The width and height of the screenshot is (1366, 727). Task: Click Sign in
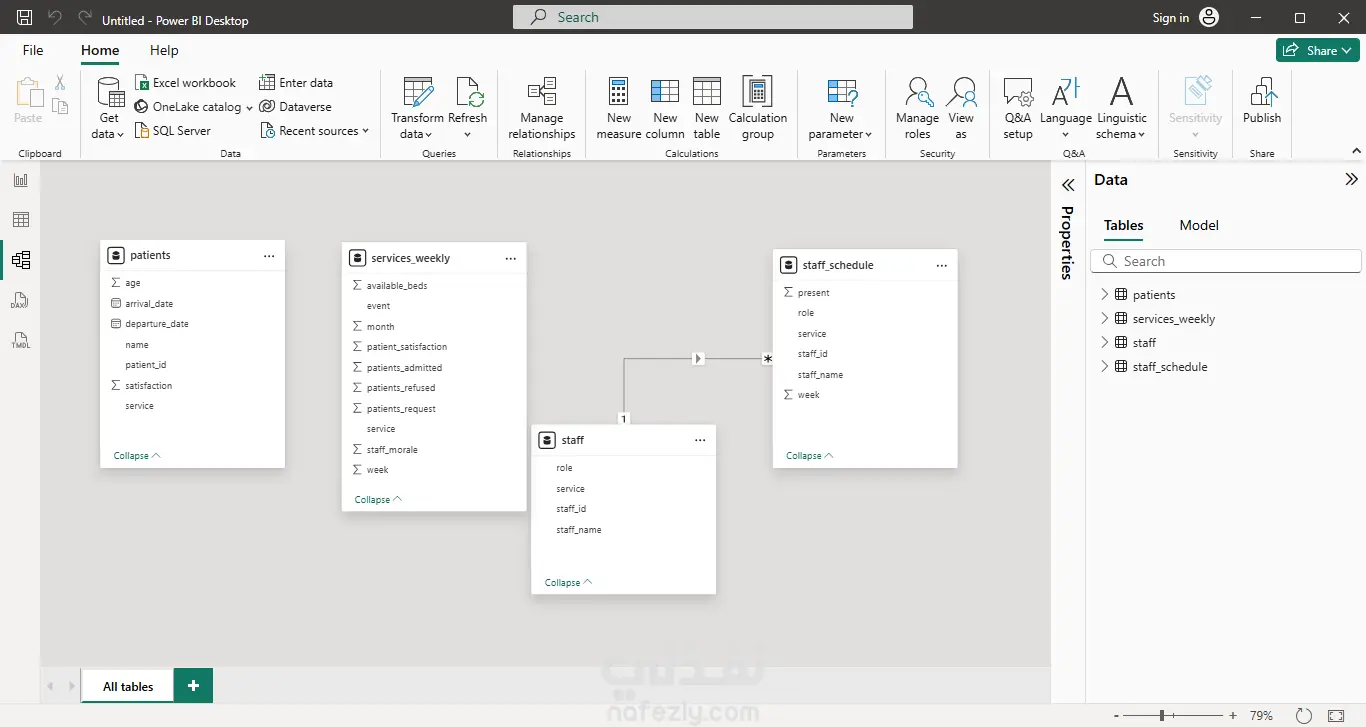1170,18
